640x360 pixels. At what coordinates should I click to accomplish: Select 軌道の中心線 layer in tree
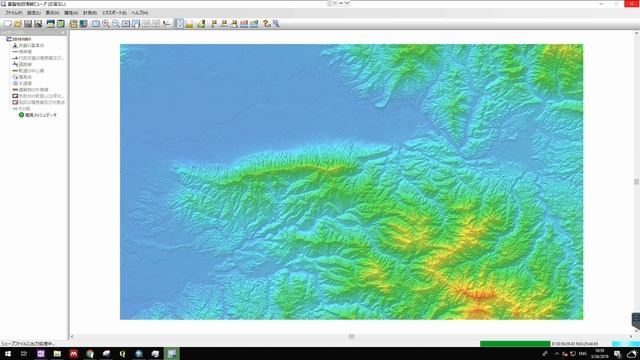point(31,71)
